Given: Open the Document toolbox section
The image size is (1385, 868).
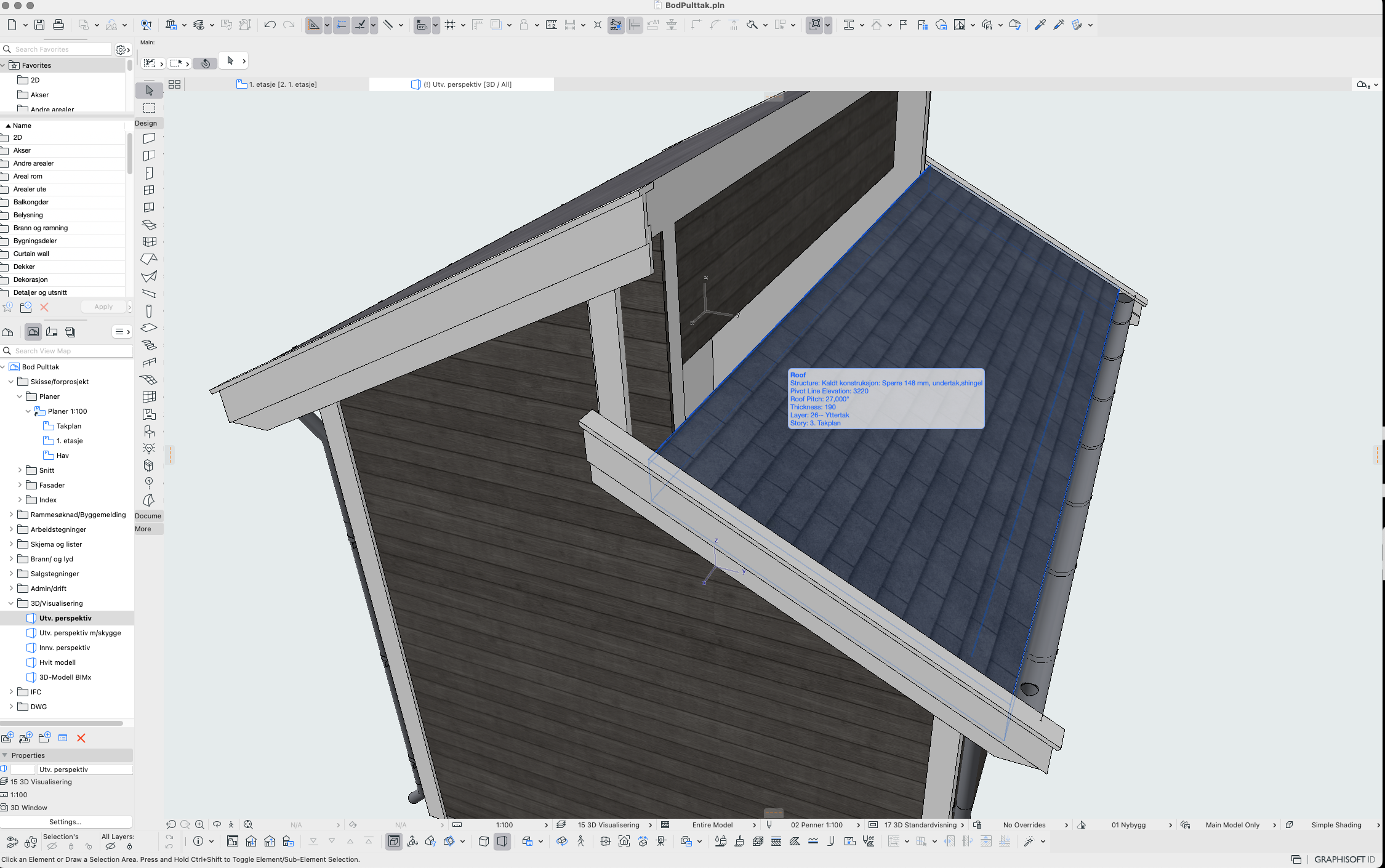Looking at the screenshot, I should click(148, 516).
